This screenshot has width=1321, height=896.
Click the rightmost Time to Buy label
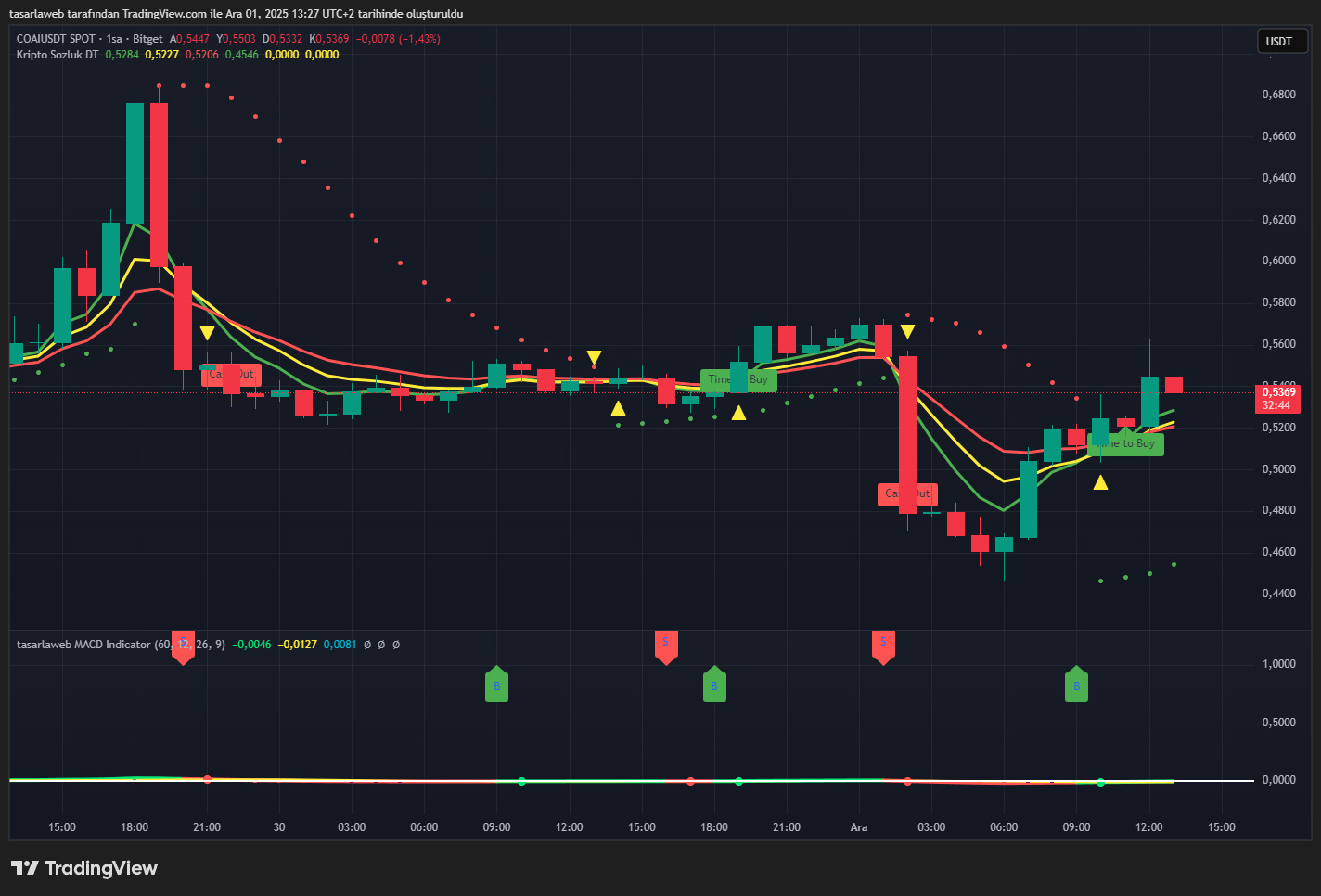pyautogui.click(x=1126, y=444)
